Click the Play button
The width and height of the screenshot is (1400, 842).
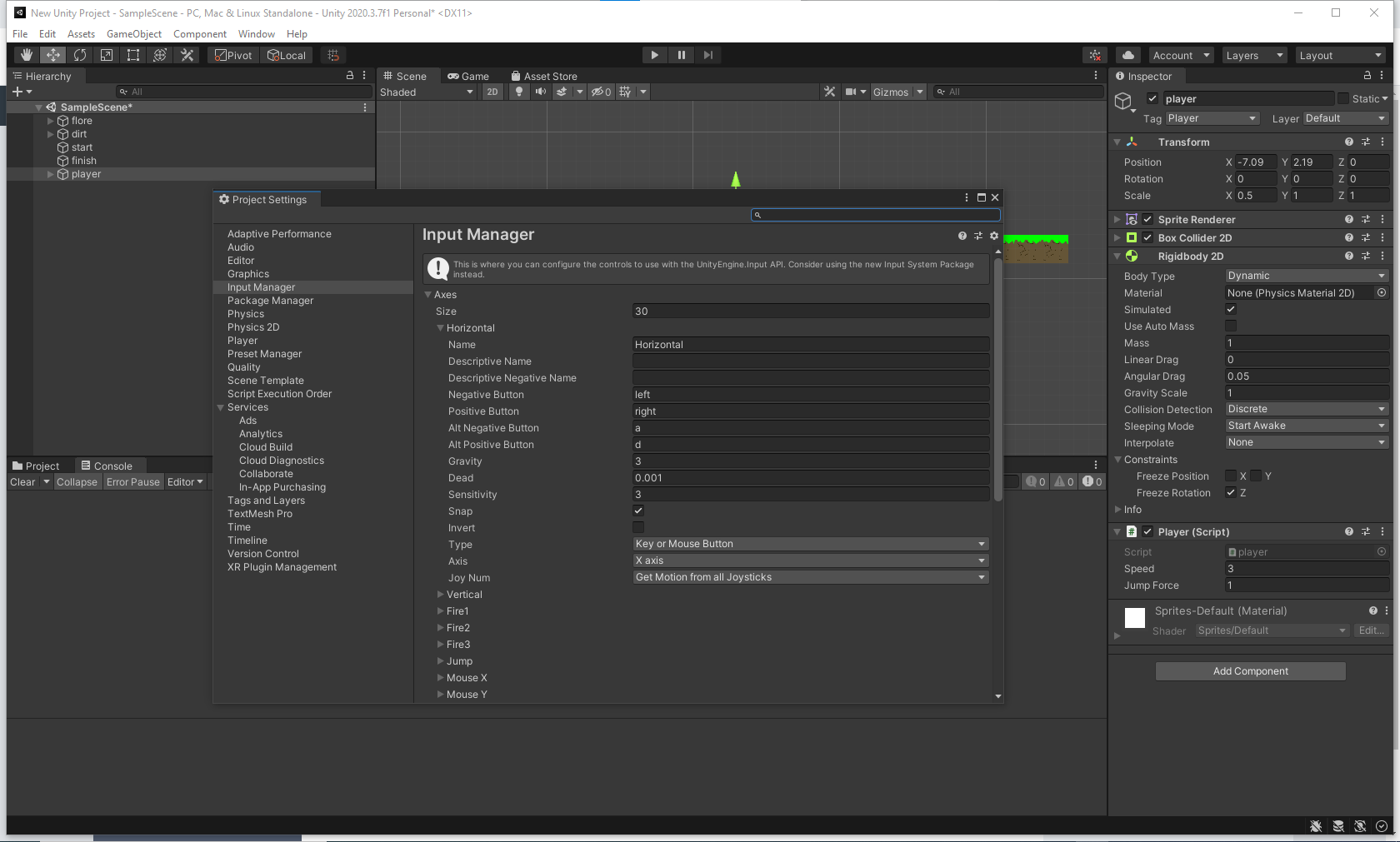tap(655, 55)
